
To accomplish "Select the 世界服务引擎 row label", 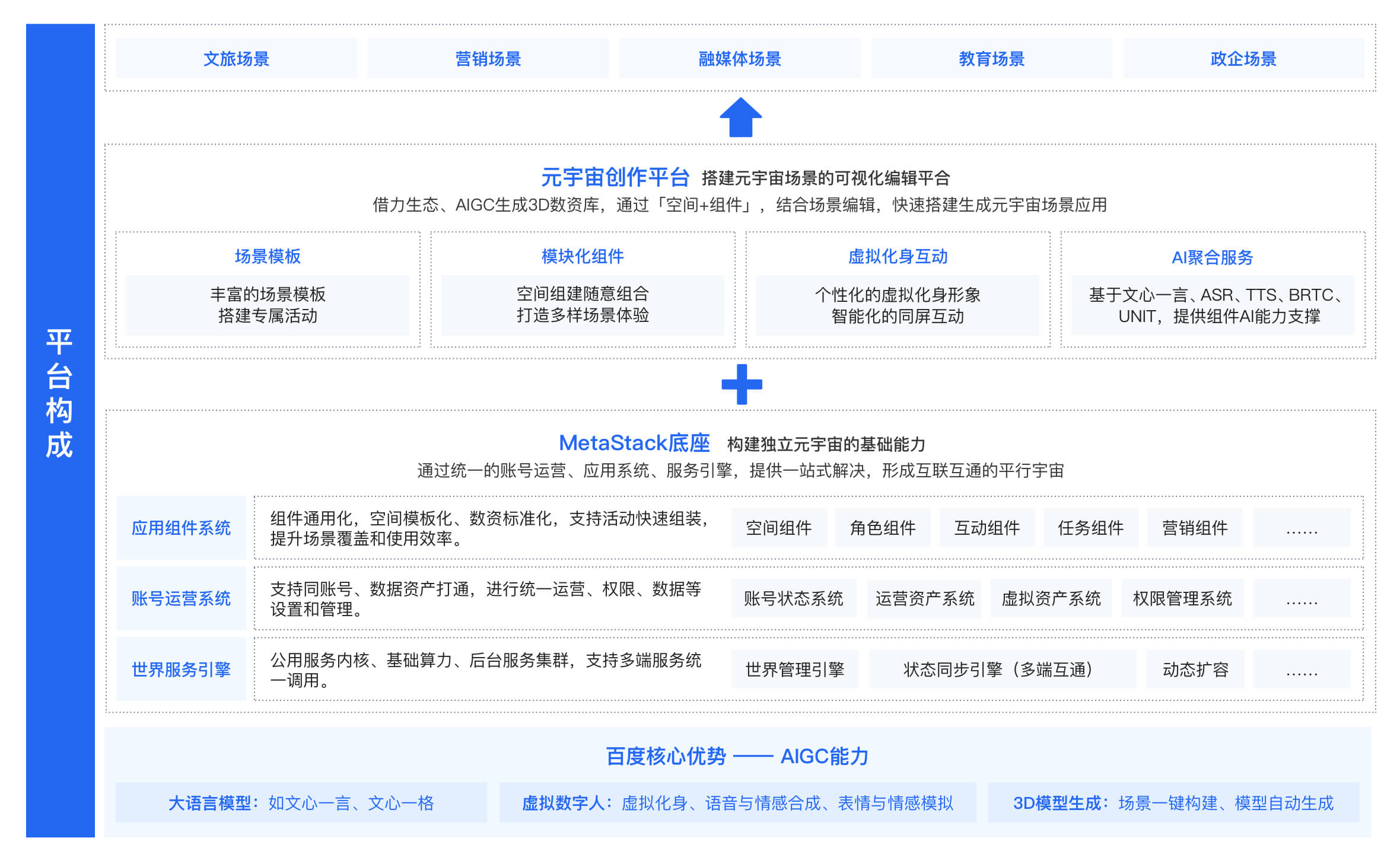I will [181, 670].
